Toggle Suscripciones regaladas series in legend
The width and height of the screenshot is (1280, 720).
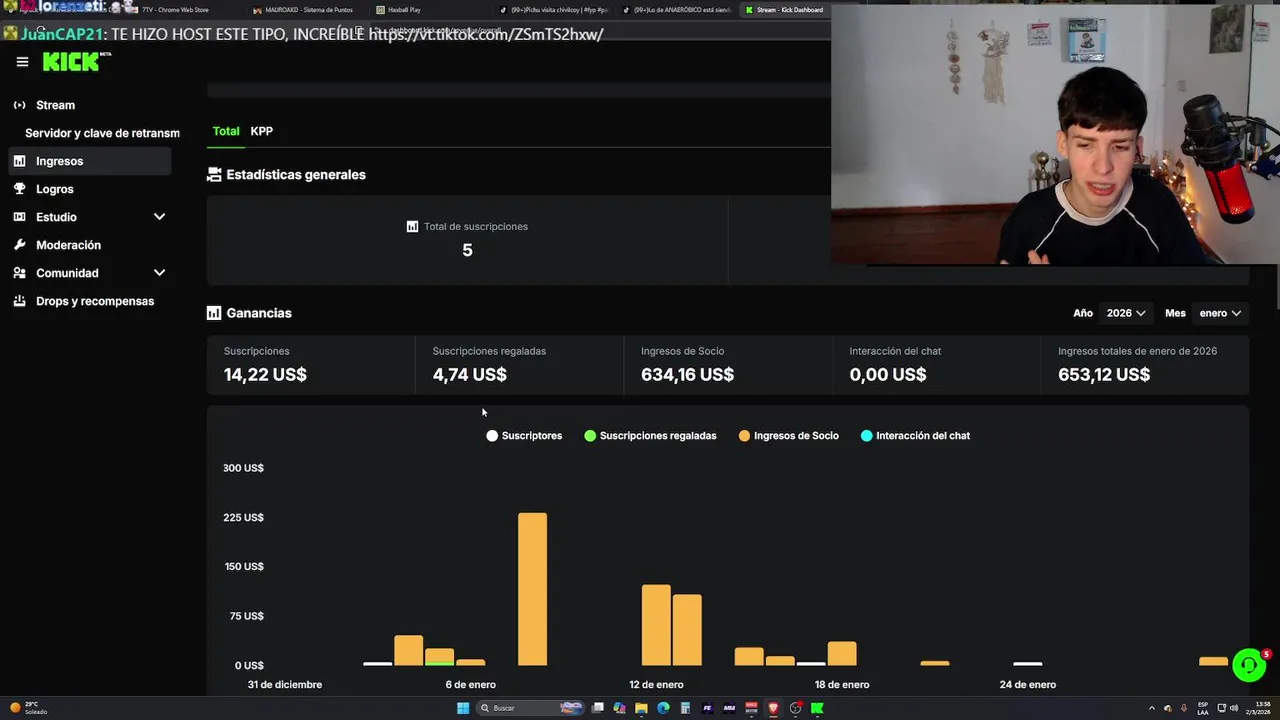click(650, 436)
